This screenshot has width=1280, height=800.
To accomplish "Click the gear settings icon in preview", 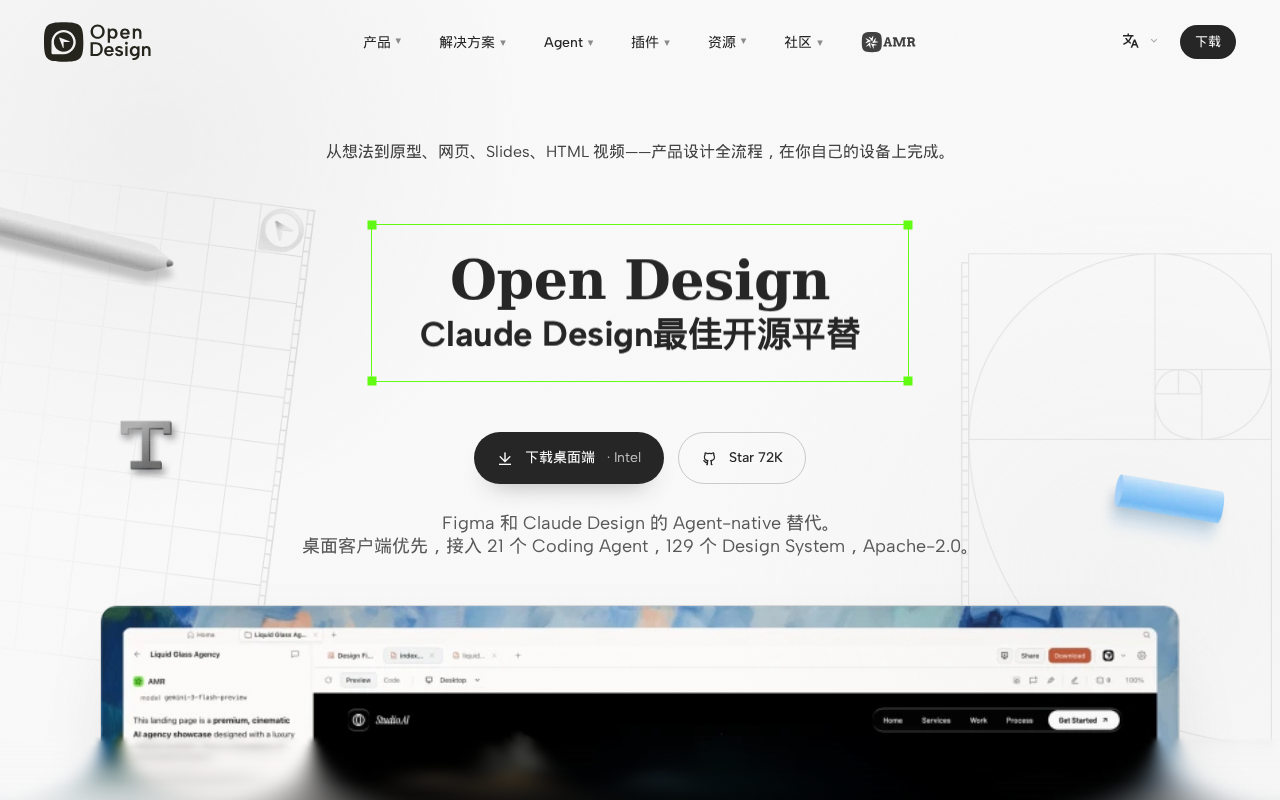I will point(1142,656).
